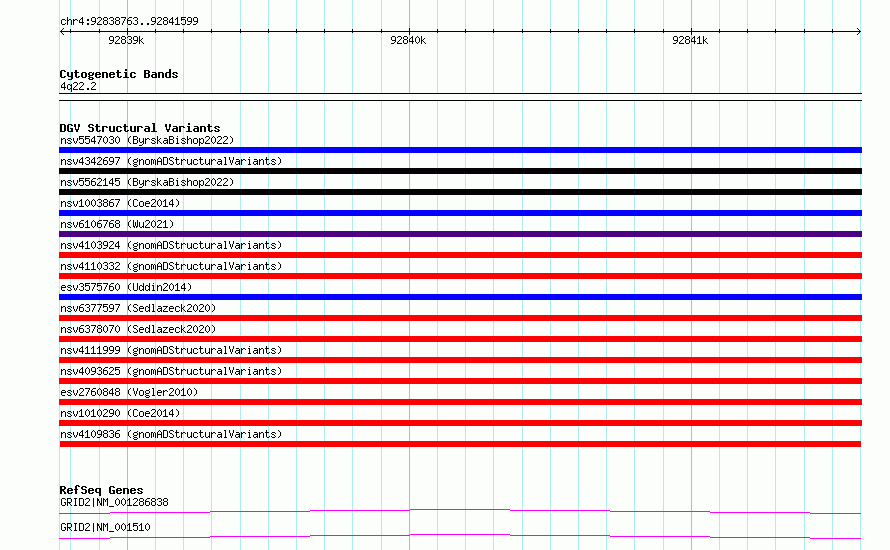This screenshot has height=550, width=890.
Task: Click the nsv4103924 (gnomADStructuralVariants) label
Action: coord(171,245)
